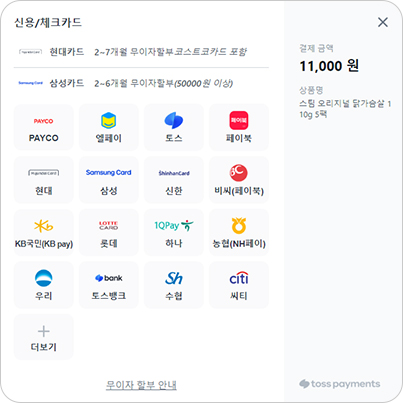The image size is (403, 403).
Task: Expand more cards with 더보기
Action: tap(44, 337)
